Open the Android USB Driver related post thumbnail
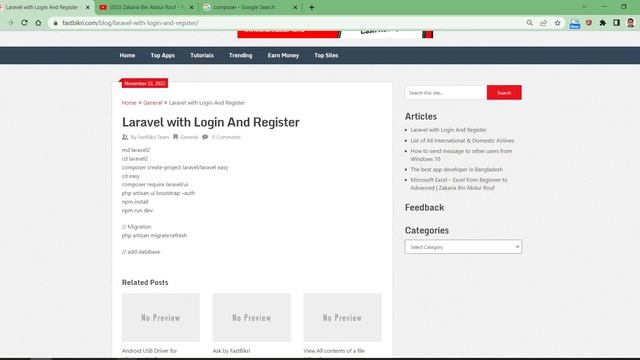The image size is (640, 360). 161,318
